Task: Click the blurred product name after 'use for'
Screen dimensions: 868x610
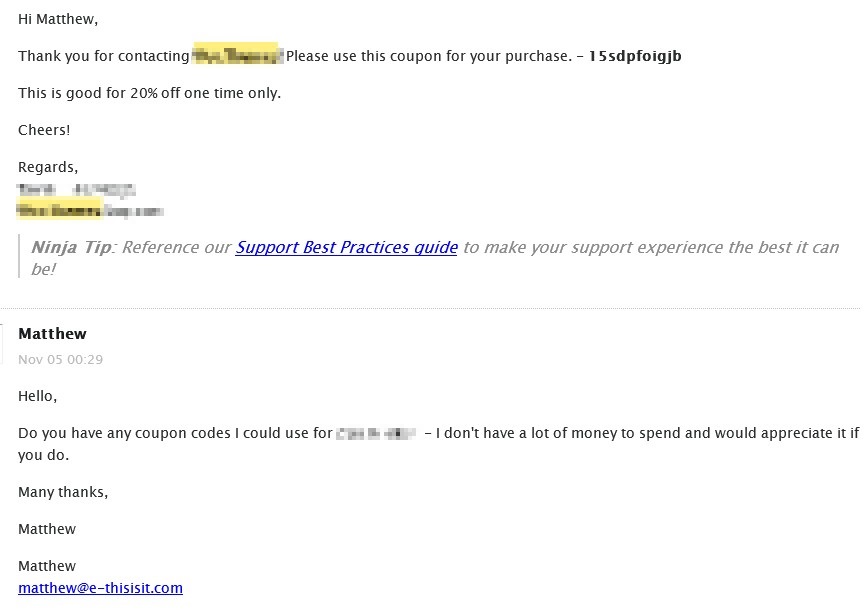Action: point(376,433)
